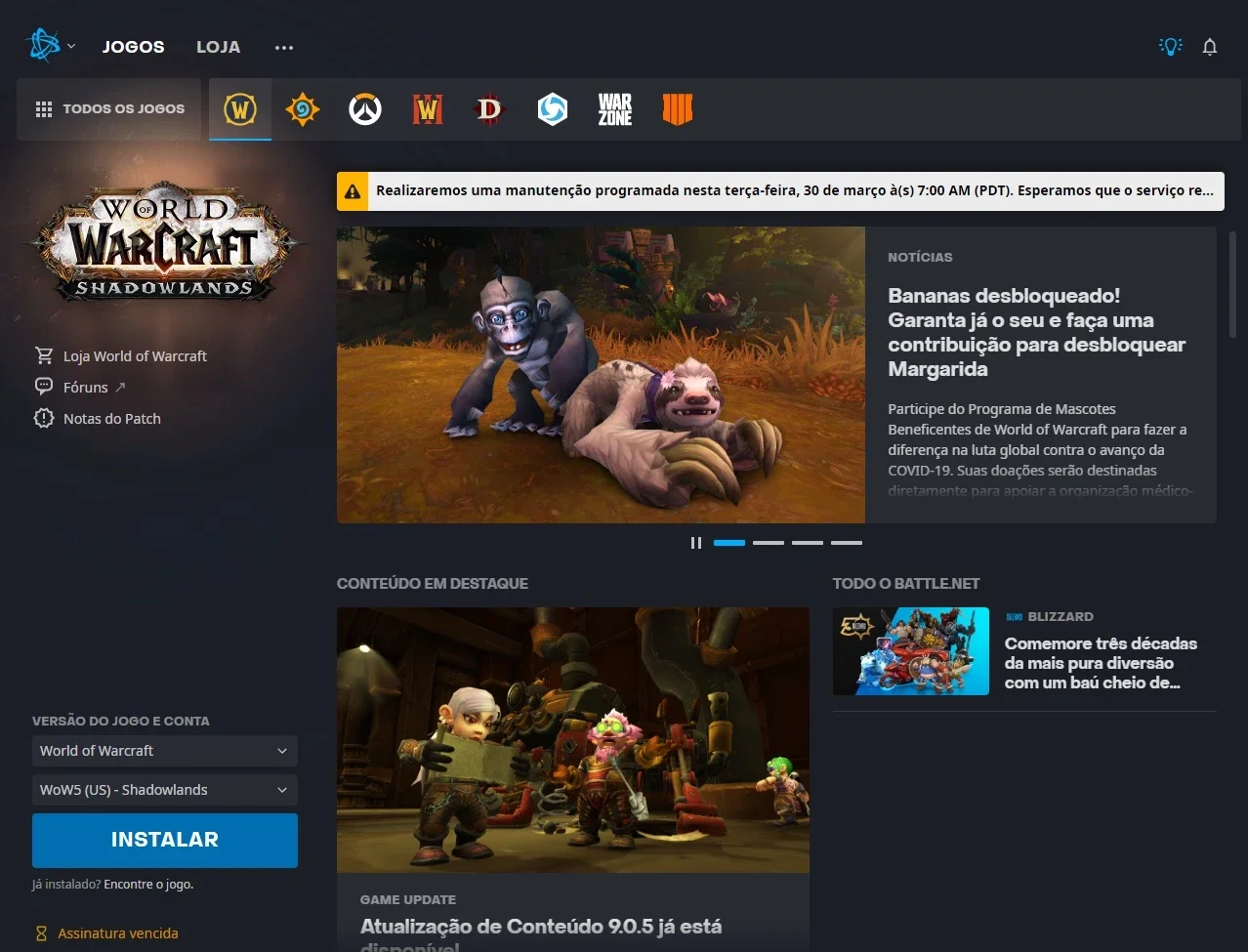Go to the third carousel slide indicator
The width and height of the screenshot is (1248, 952).
coord(808,543)
